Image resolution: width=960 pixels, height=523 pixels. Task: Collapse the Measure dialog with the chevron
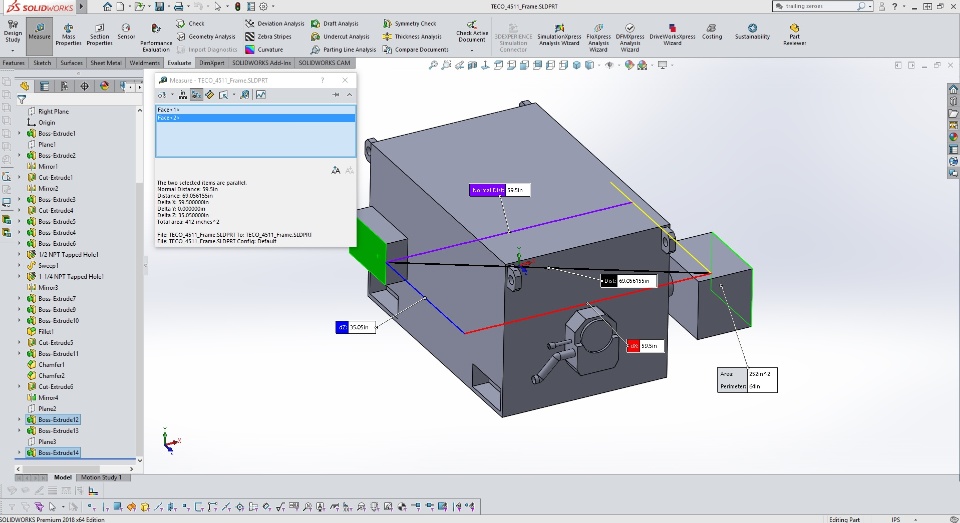point(349,95)
